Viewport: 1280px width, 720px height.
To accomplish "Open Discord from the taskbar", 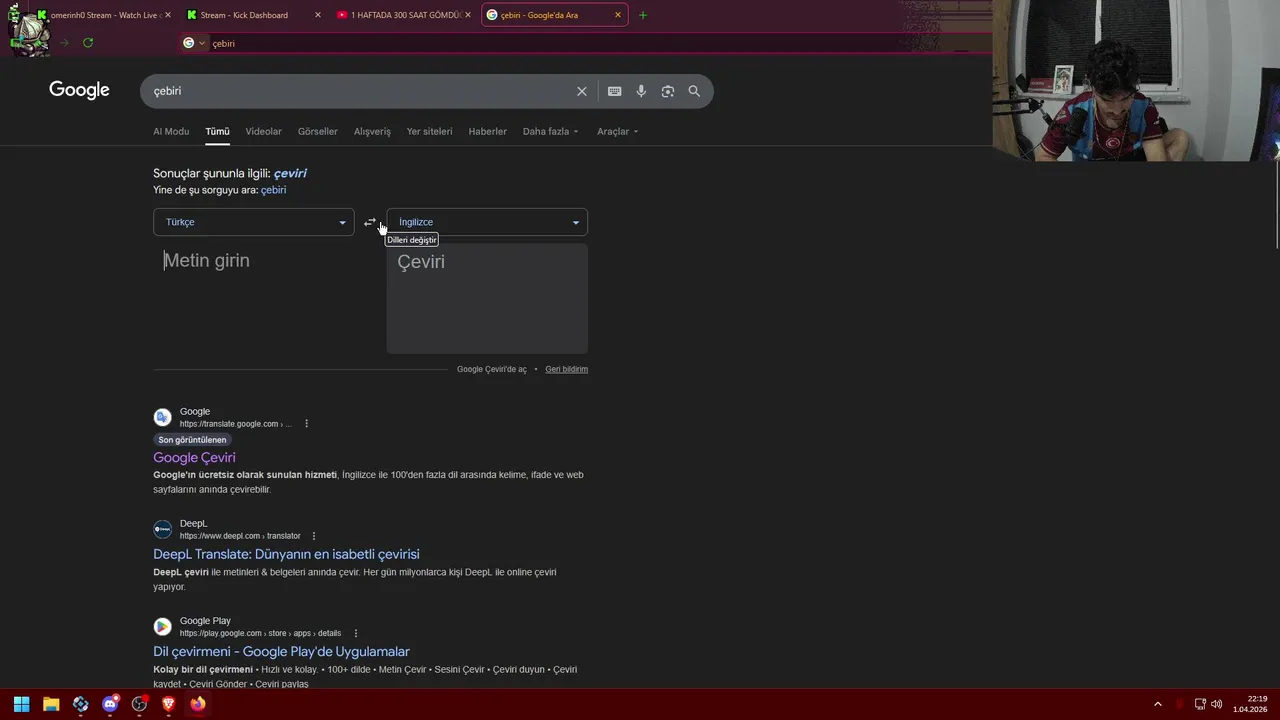I will (x=110, y=704).
